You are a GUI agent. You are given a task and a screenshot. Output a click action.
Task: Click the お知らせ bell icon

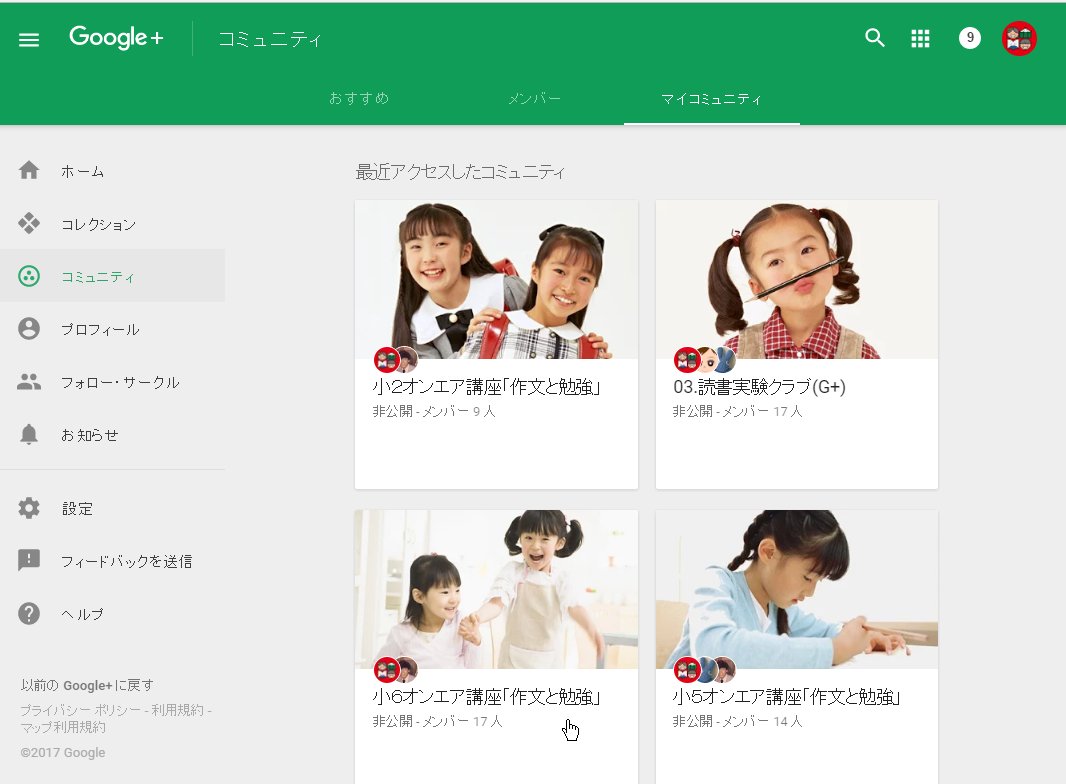pyautogui.click(x=29, y=434)
